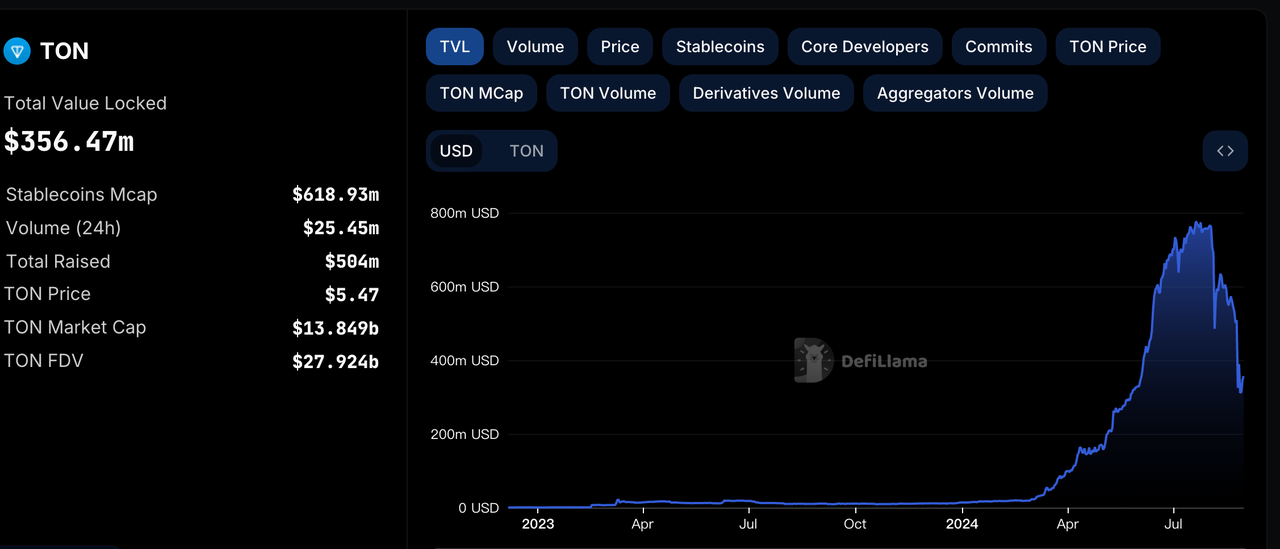Open the embed chart code icon
This screenshot has width=1280, height=549.
click(1225, 151)
